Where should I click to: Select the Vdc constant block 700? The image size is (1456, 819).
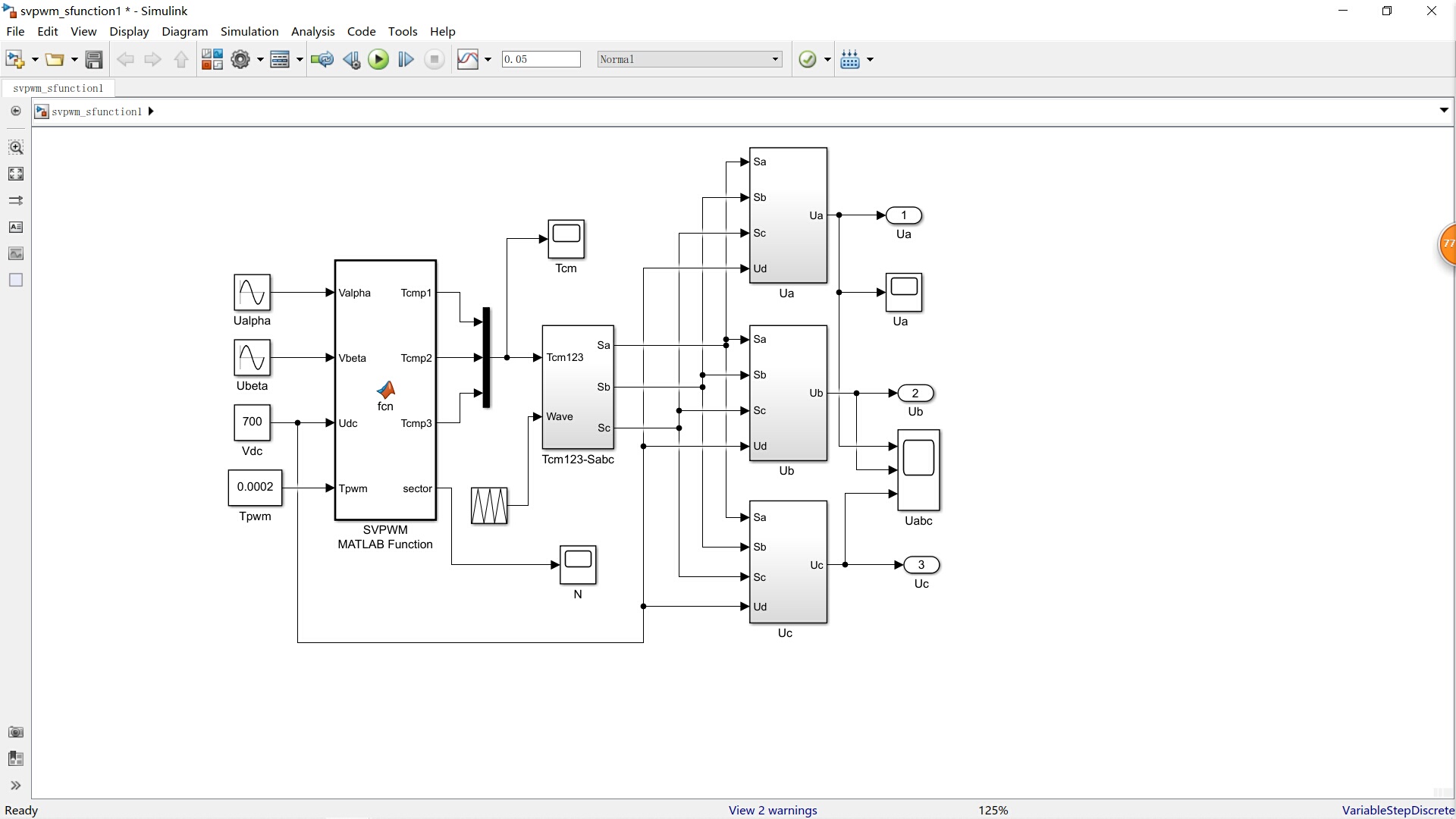pos(253,422)
